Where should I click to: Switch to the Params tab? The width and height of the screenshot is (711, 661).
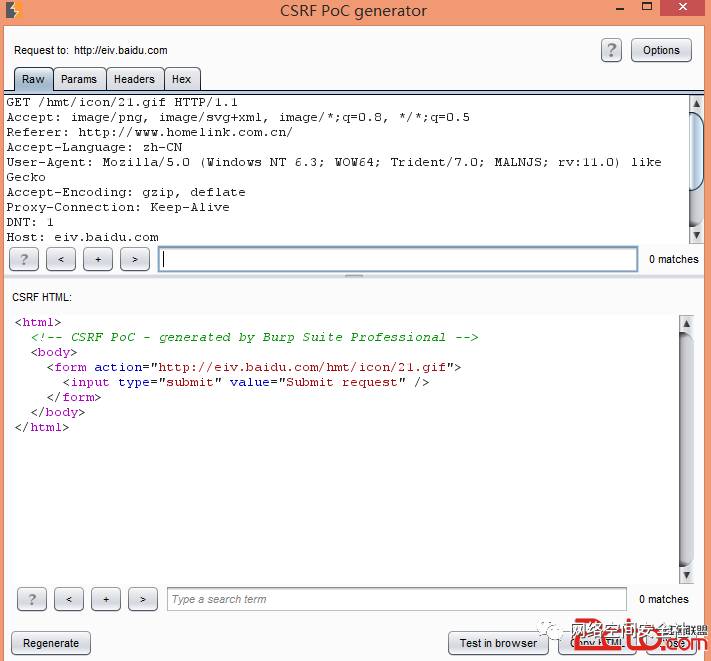click(79, 79)
